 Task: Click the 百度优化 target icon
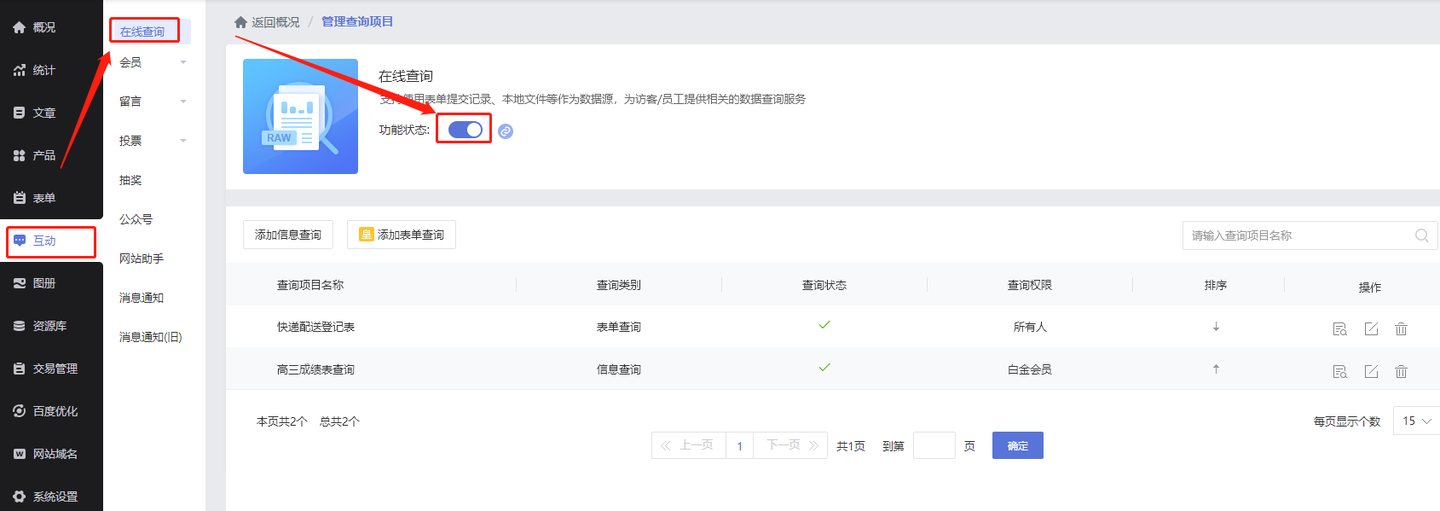(x=19, y=411)
